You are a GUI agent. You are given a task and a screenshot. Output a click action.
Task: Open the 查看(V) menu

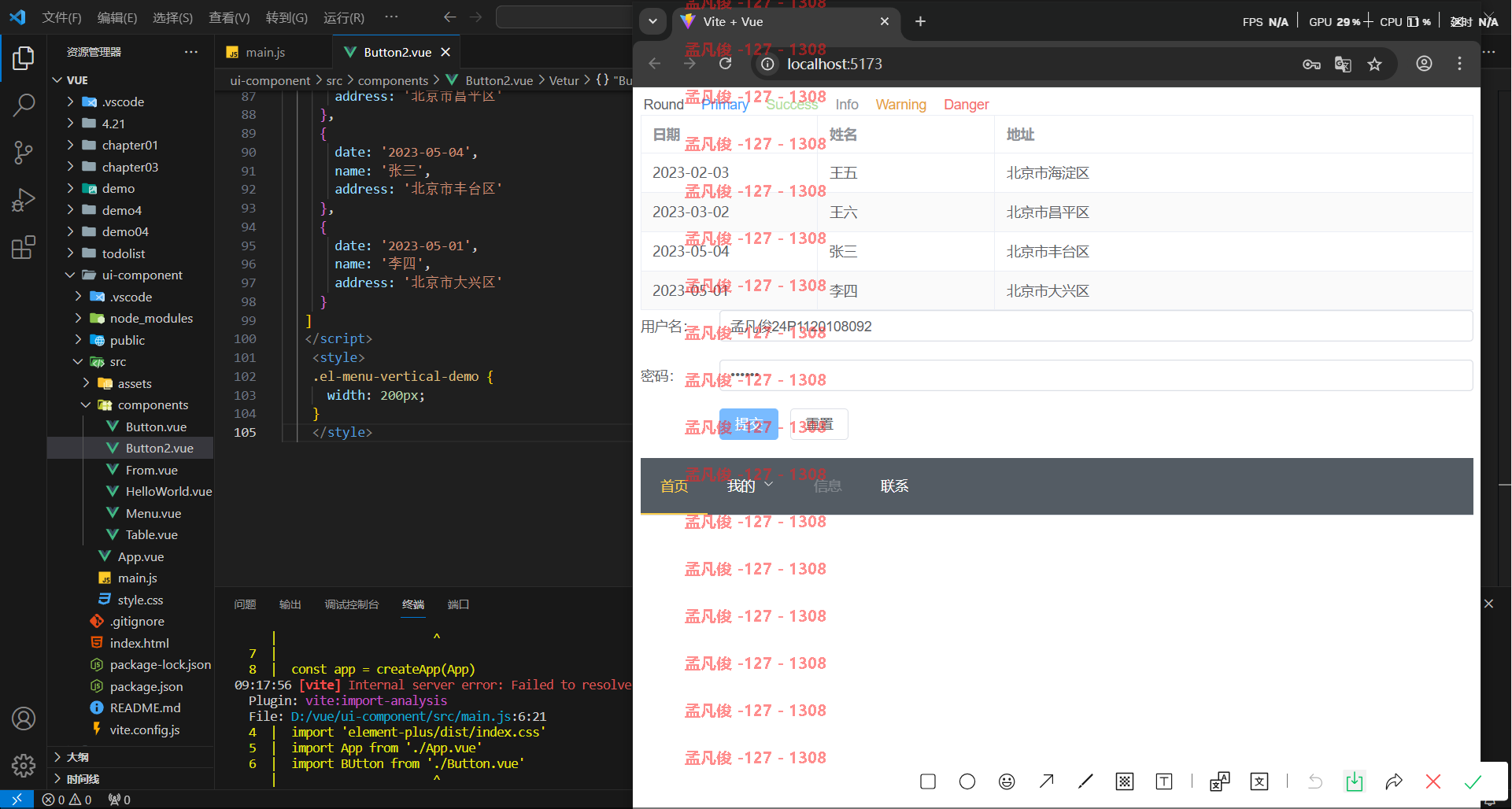[x=229, y=17]
